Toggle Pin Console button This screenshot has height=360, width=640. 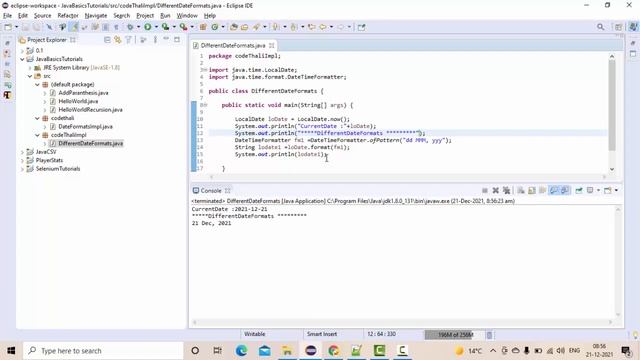point(579,190)
